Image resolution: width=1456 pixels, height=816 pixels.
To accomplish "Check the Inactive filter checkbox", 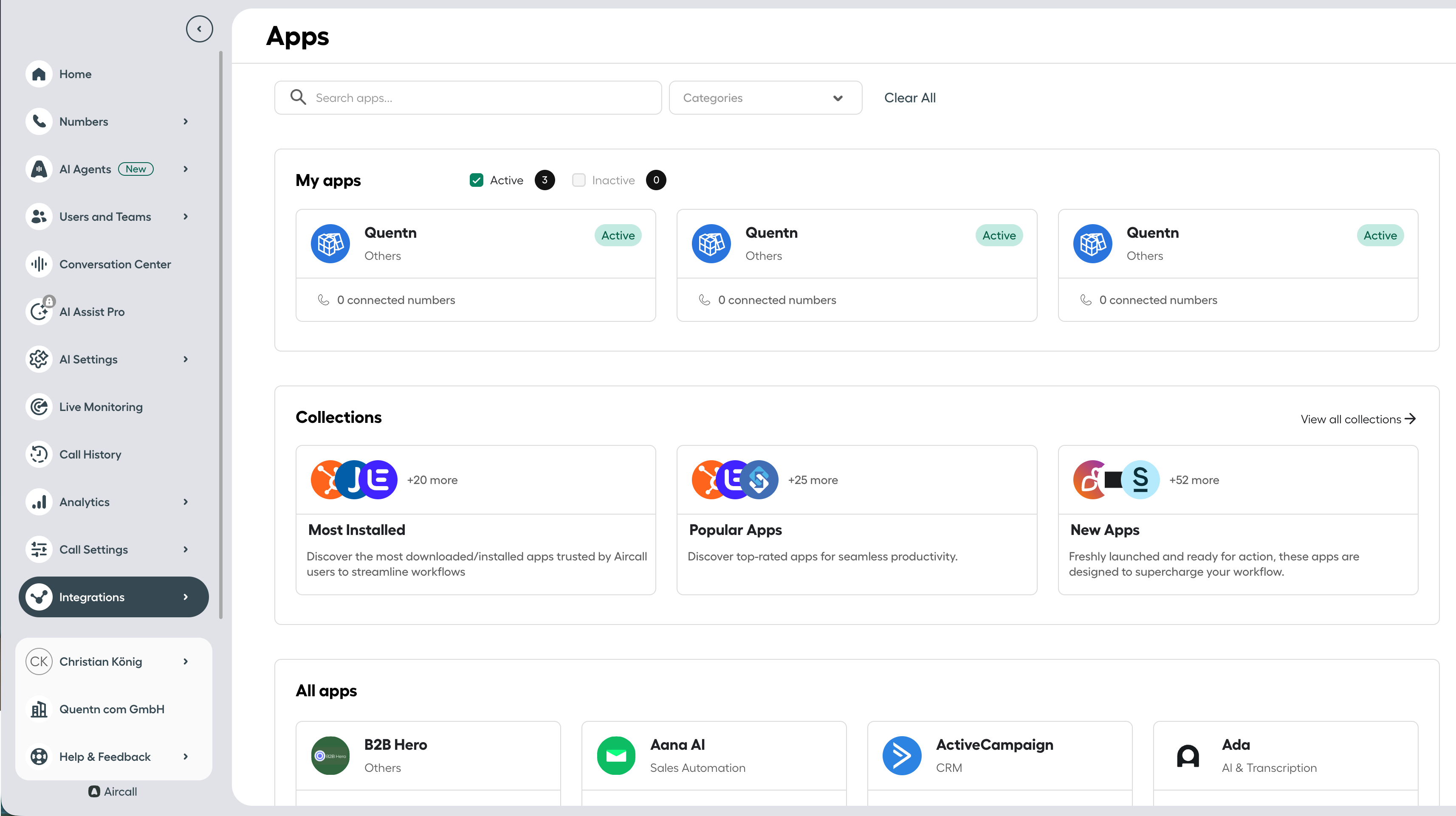I will (x=579, y=180).
